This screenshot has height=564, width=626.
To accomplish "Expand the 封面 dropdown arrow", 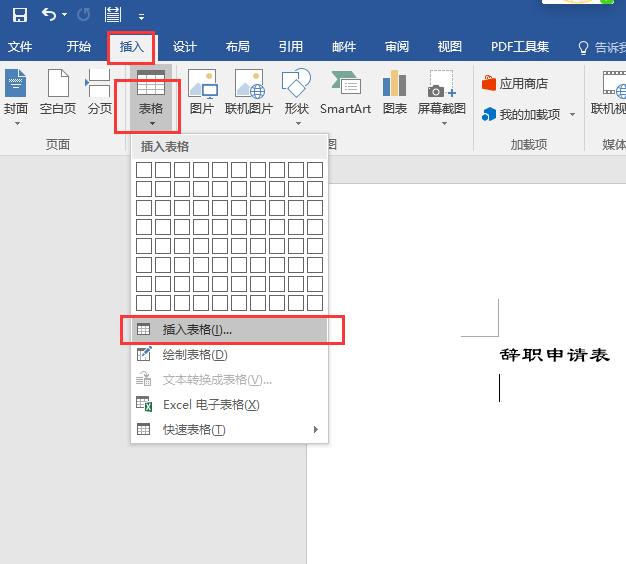I will pyautogui.click(x=17, y=124).
